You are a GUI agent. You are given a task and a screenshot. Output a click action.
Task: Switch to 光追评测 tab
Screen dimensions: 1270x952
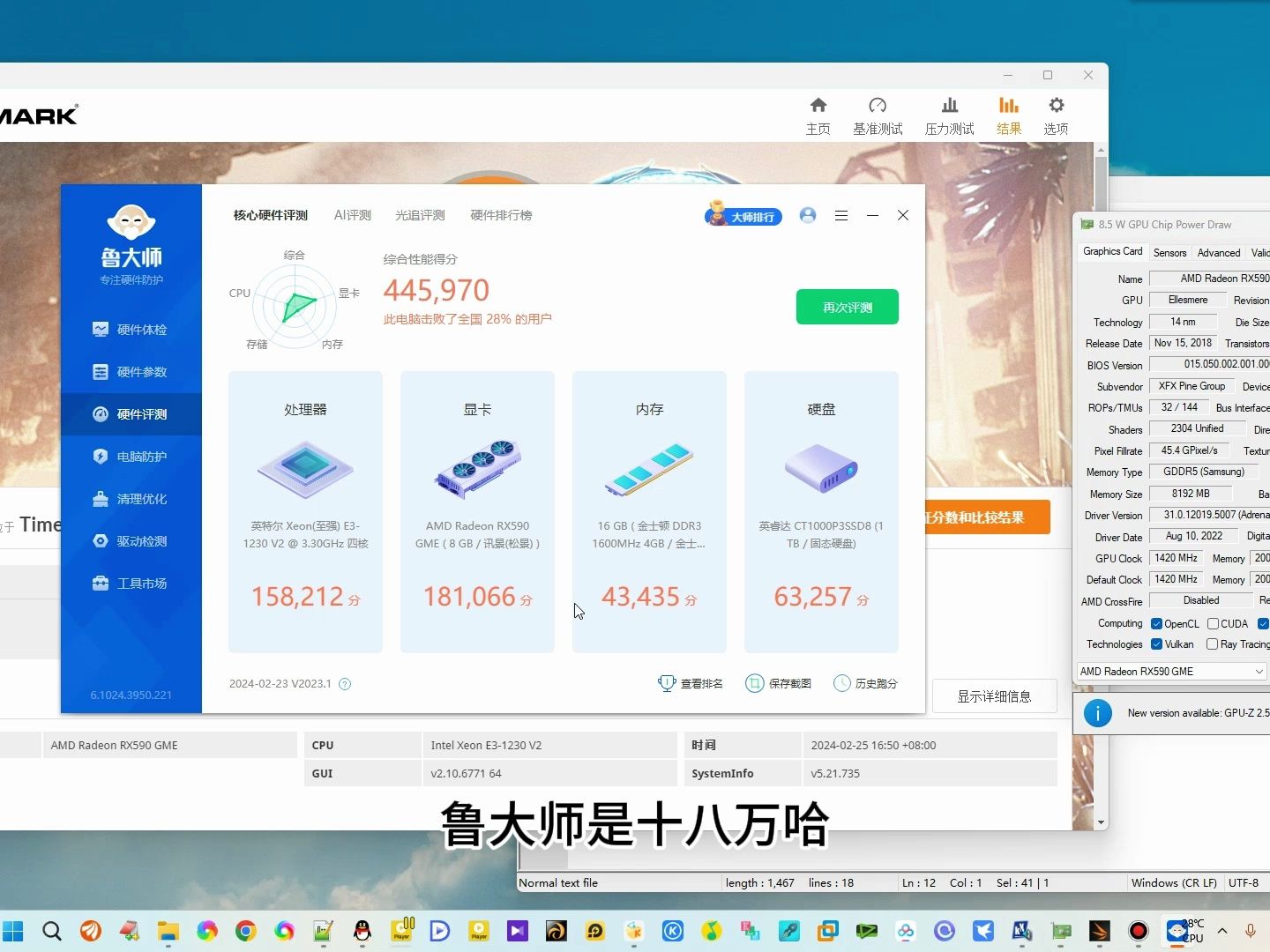coord(420,215)
